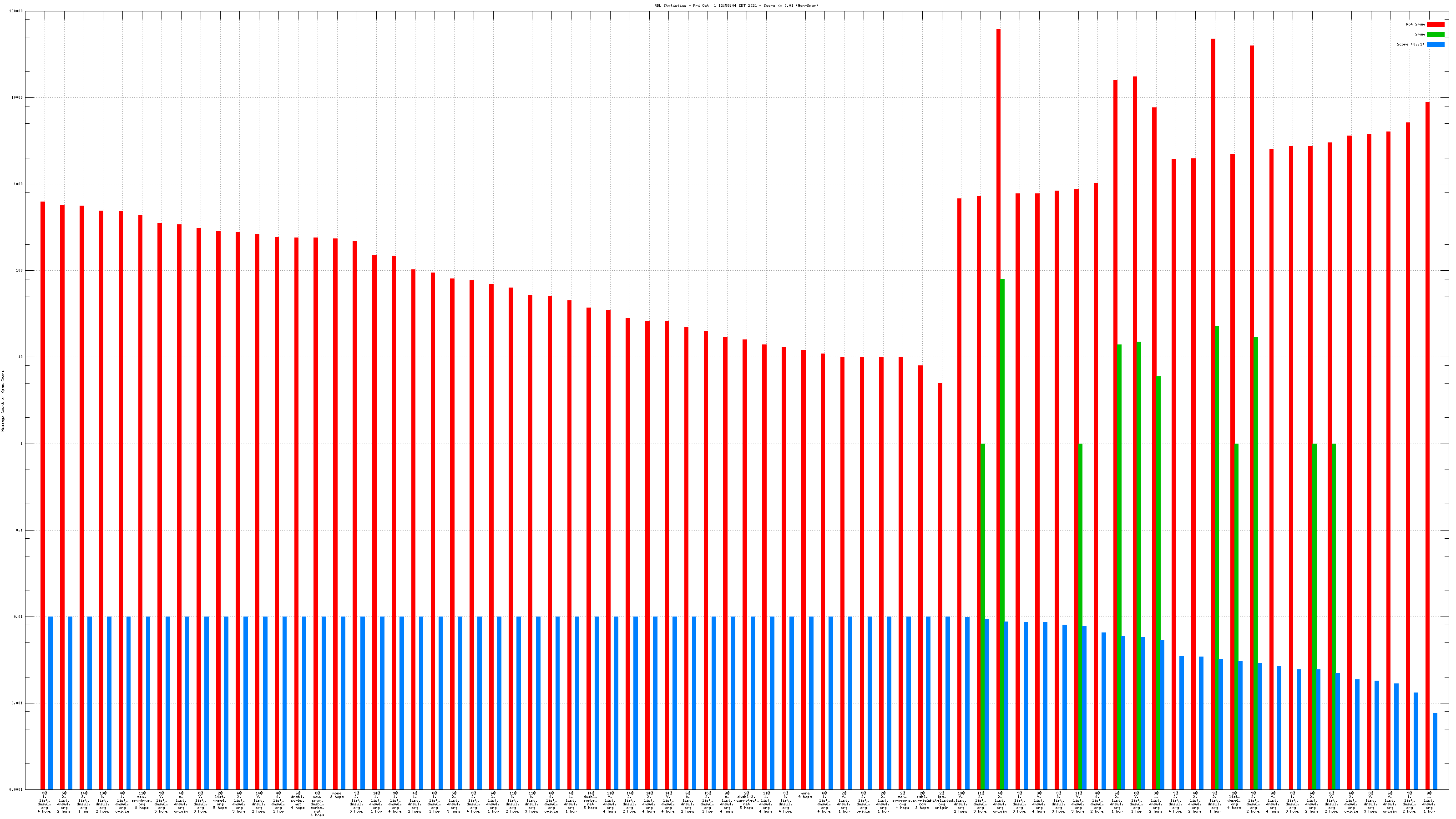The height and width of the screenshot is (819, 1456).
Task: Click the 'Message Count or Spam Score' axis title
Action: tap(3, 401)
